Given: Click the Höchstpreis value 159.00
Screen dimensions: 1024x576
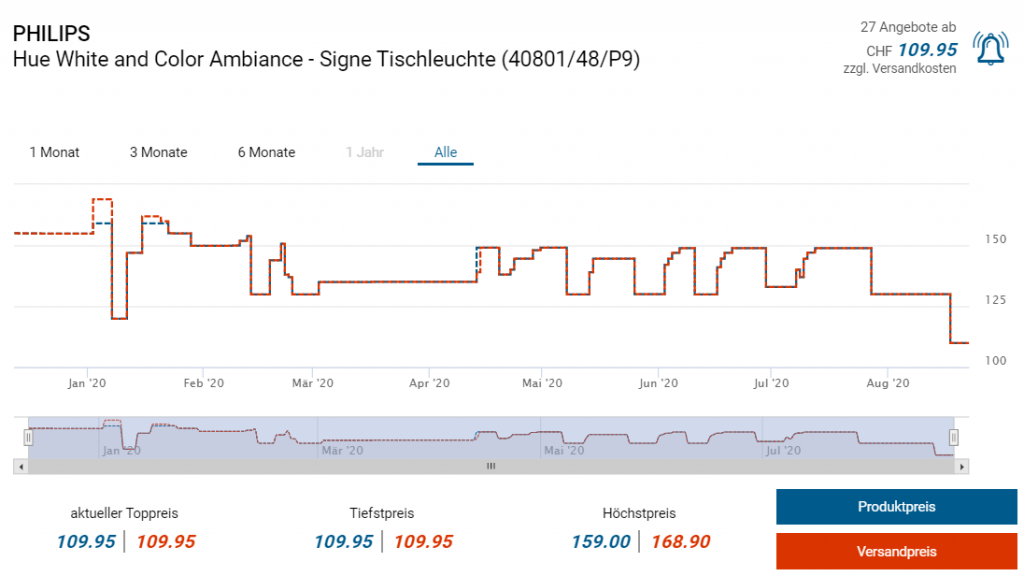Looking at the screenshot, I should 601,542.
